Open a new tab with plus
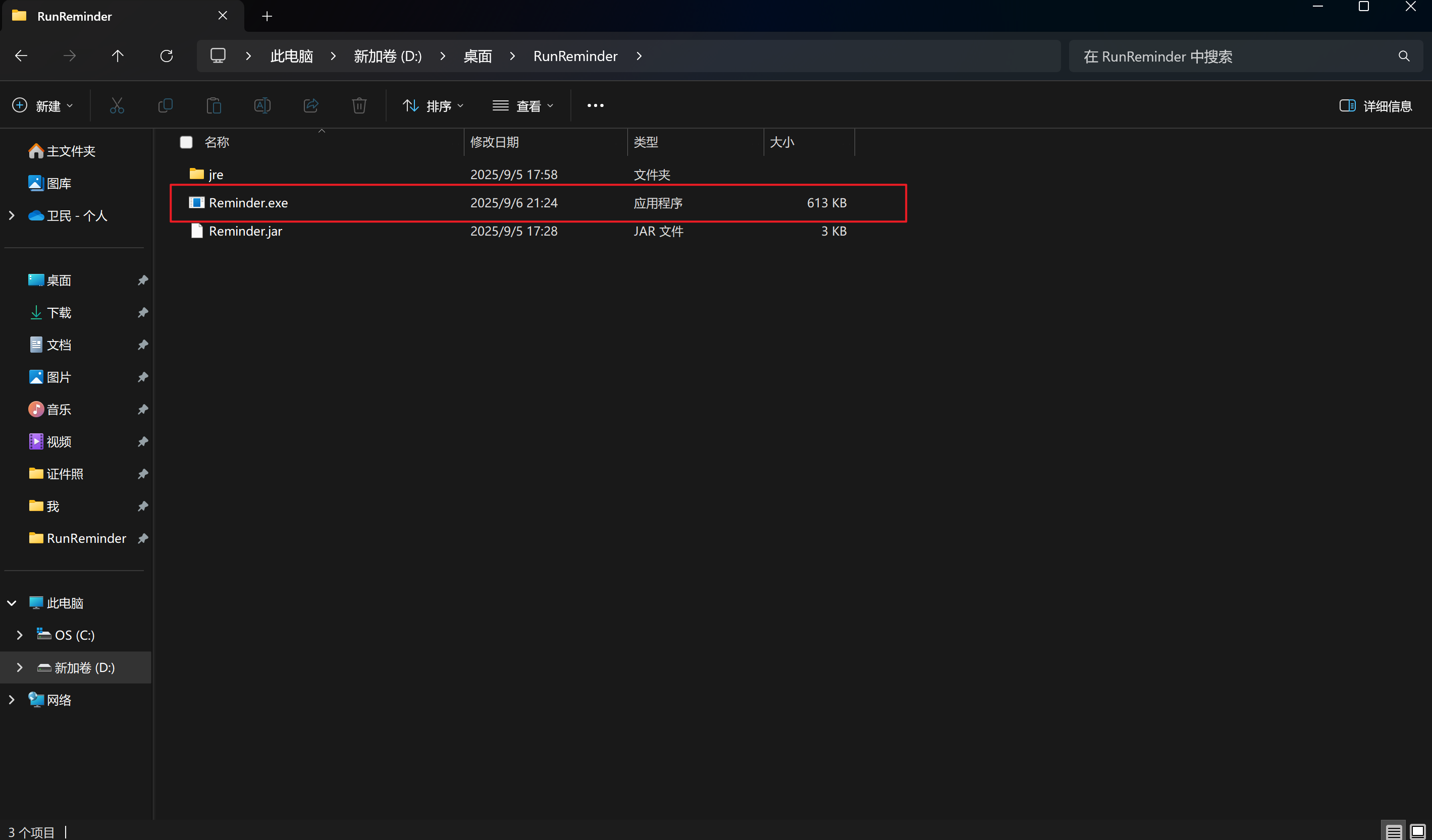Screen dimensions: 1432x840 (267, 17)
